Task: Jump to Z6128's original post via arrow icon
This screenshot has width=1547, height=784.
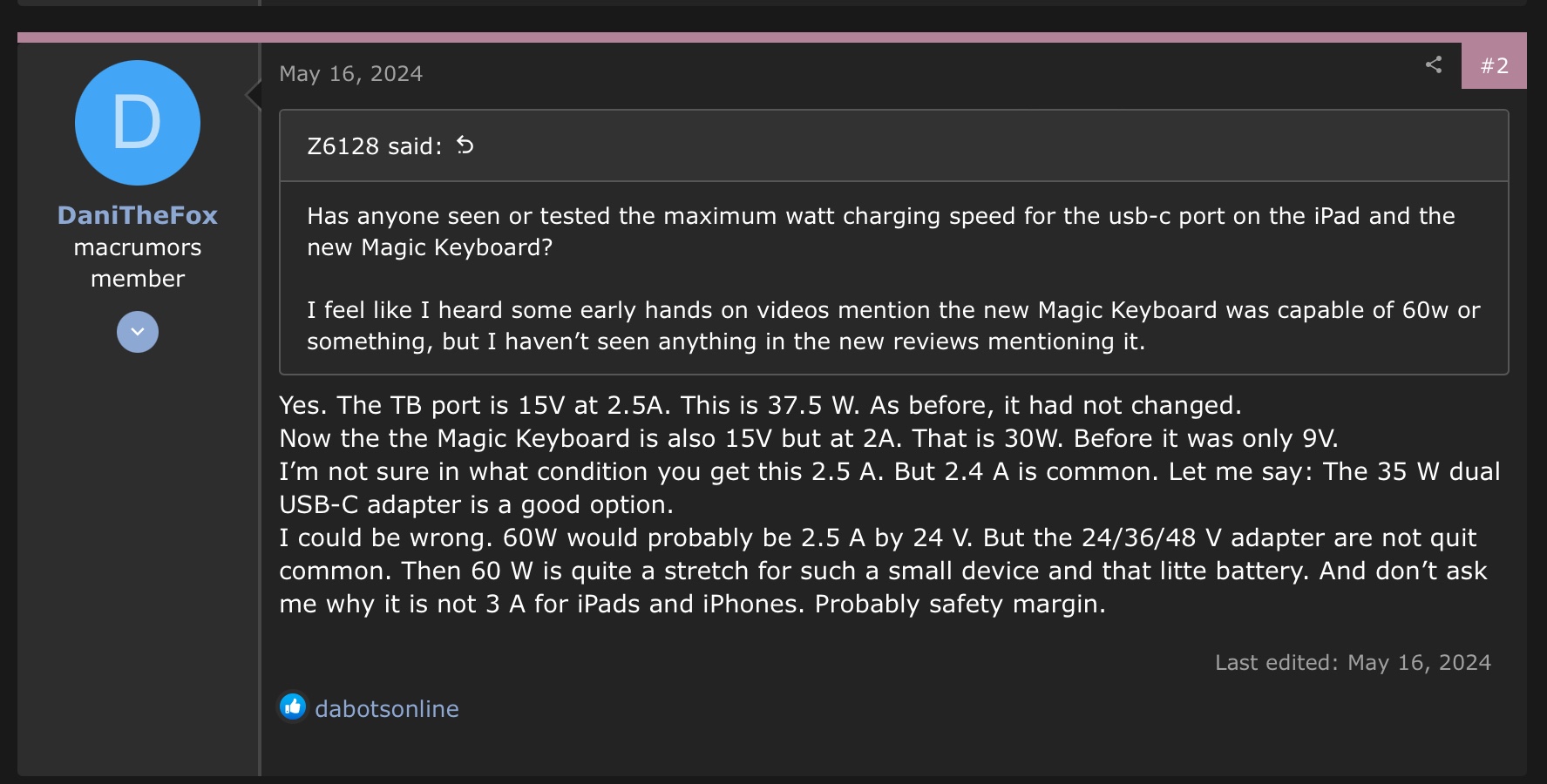Action: (x=465, y=145)
